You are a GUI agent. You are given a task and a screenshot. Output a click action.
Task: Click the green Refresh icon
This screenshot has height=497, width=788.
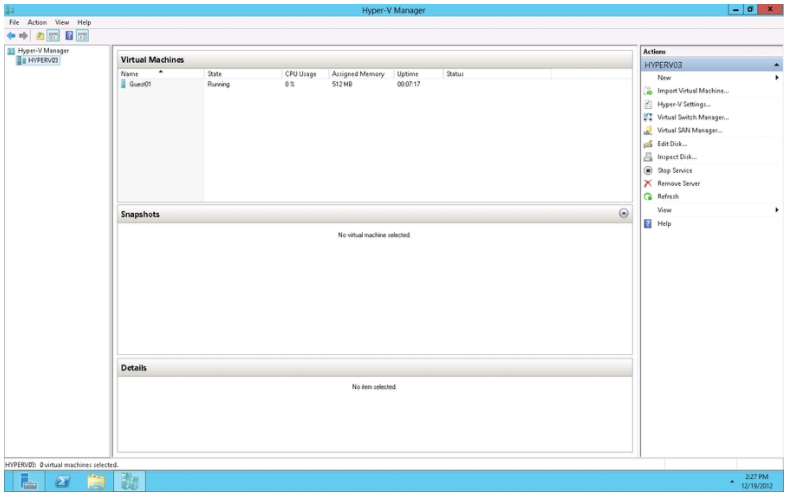click(x=648, y=196)
